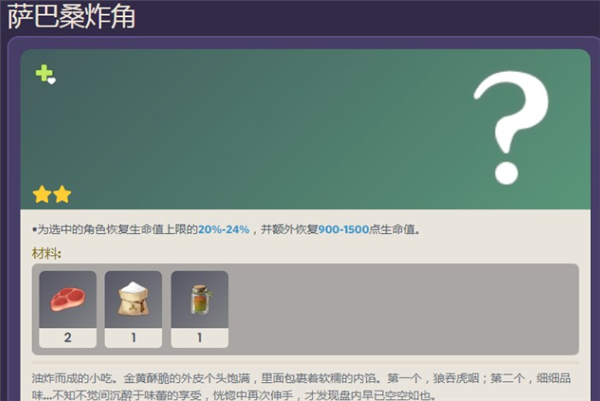Click the first yellow rarity star
The image size is (600, 401).
point(42,194)
